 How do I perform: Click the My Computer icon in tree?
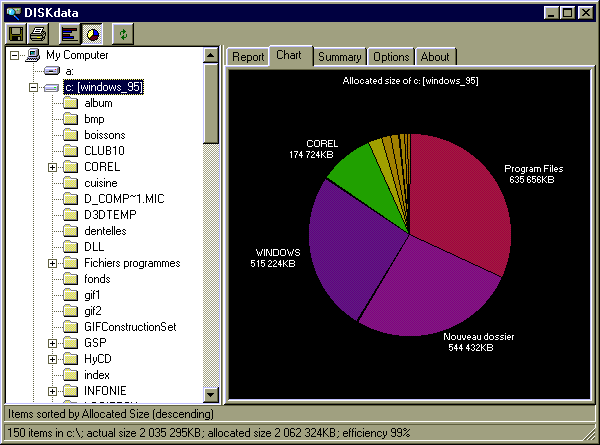click(x=33, y=56)
